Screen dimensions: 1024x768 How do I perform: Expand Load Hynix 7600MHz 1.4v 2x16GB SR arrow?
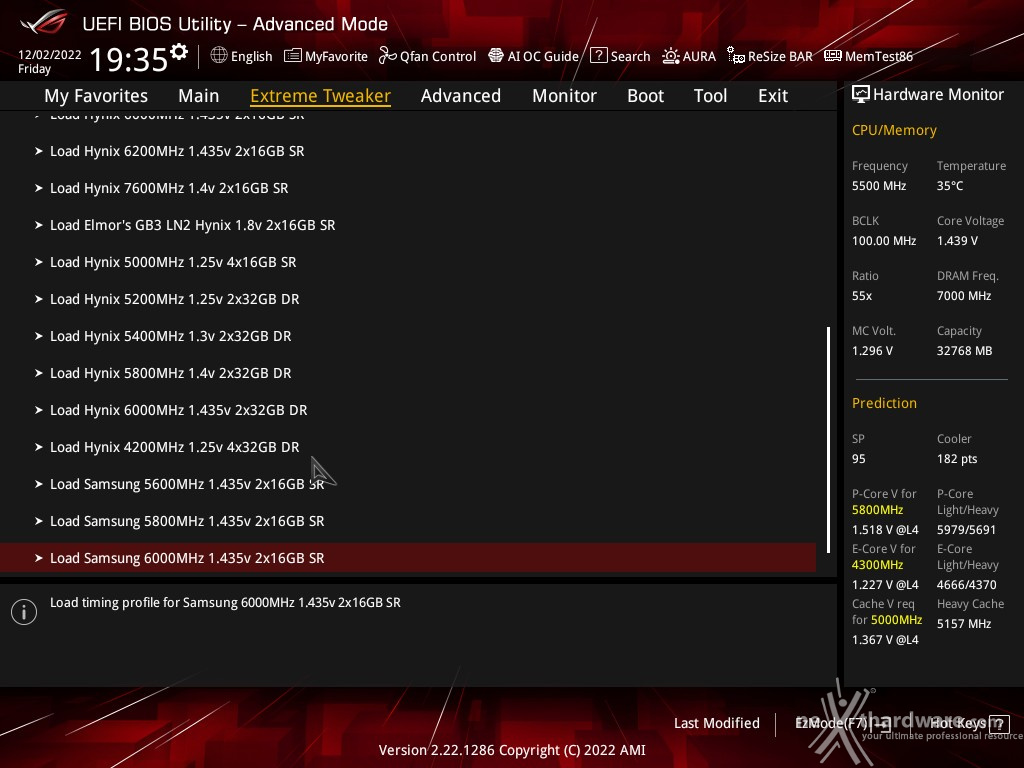[39, 188]
